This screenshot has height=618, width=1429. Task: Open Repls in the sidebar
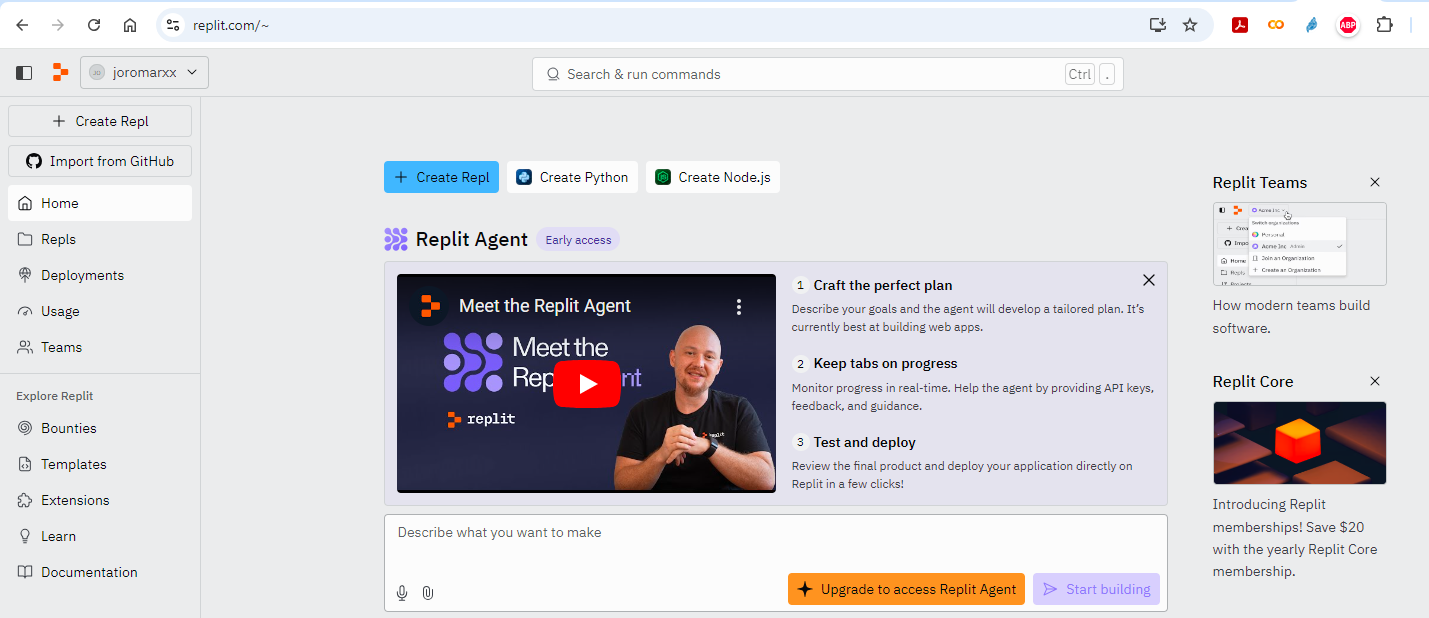coord(100,239)
